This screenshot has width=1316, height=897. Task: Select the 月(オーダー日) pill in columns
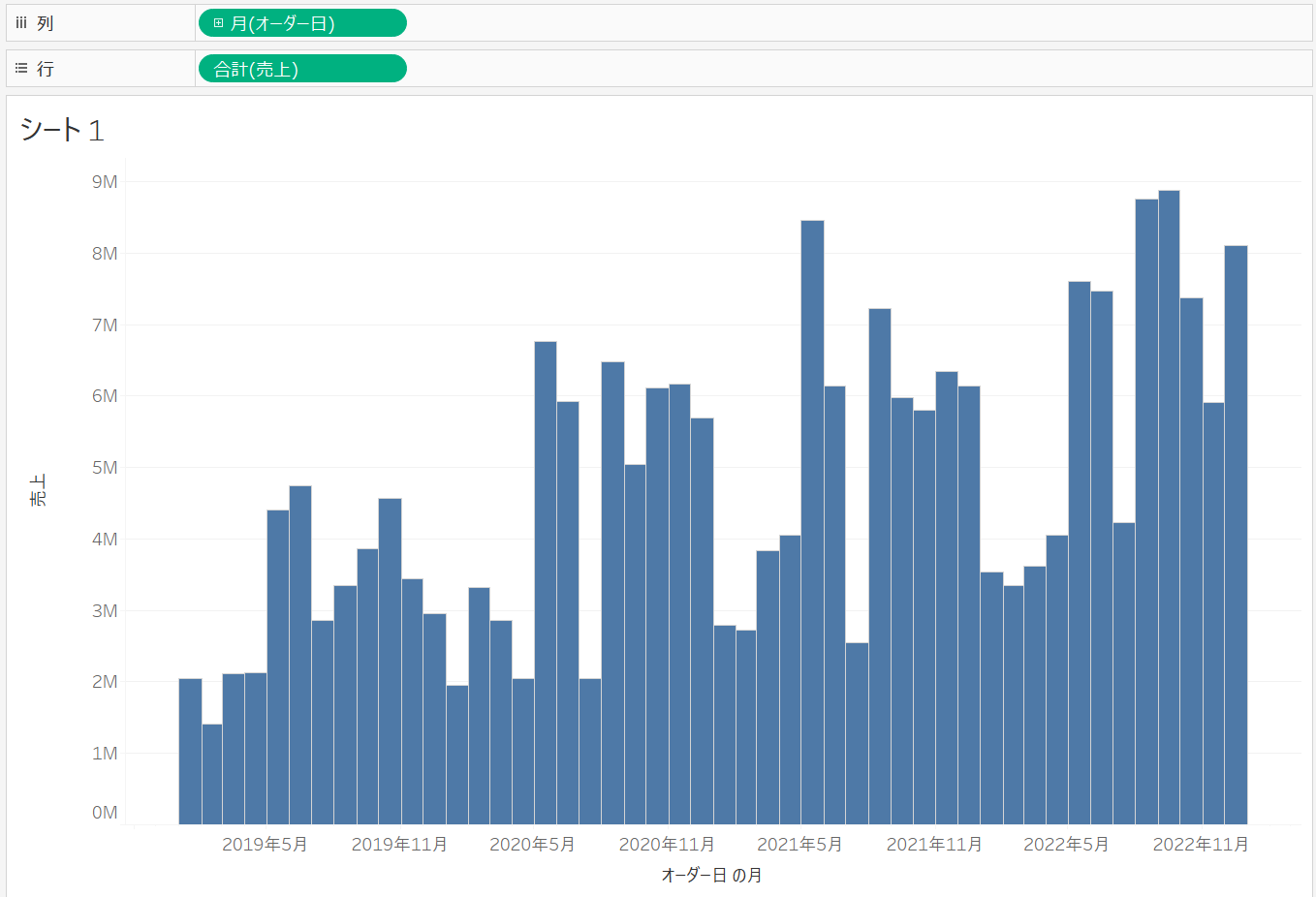(302, 23)
